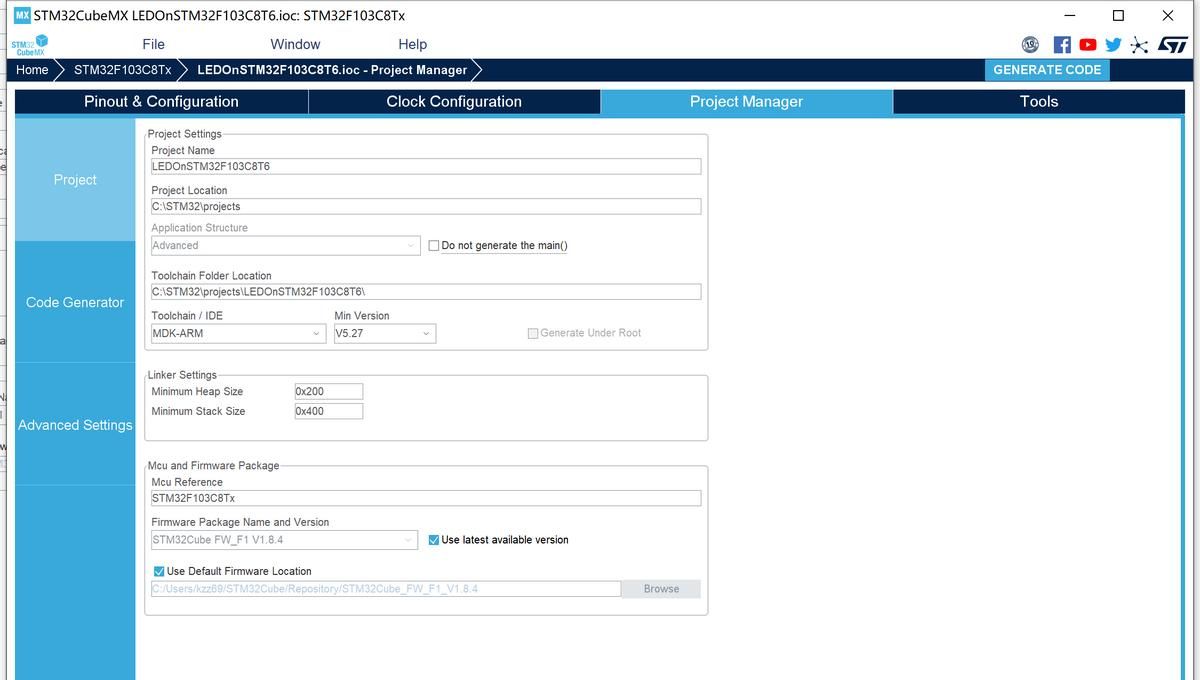Open the YouTube channel icon

(x=1088, y=45)
